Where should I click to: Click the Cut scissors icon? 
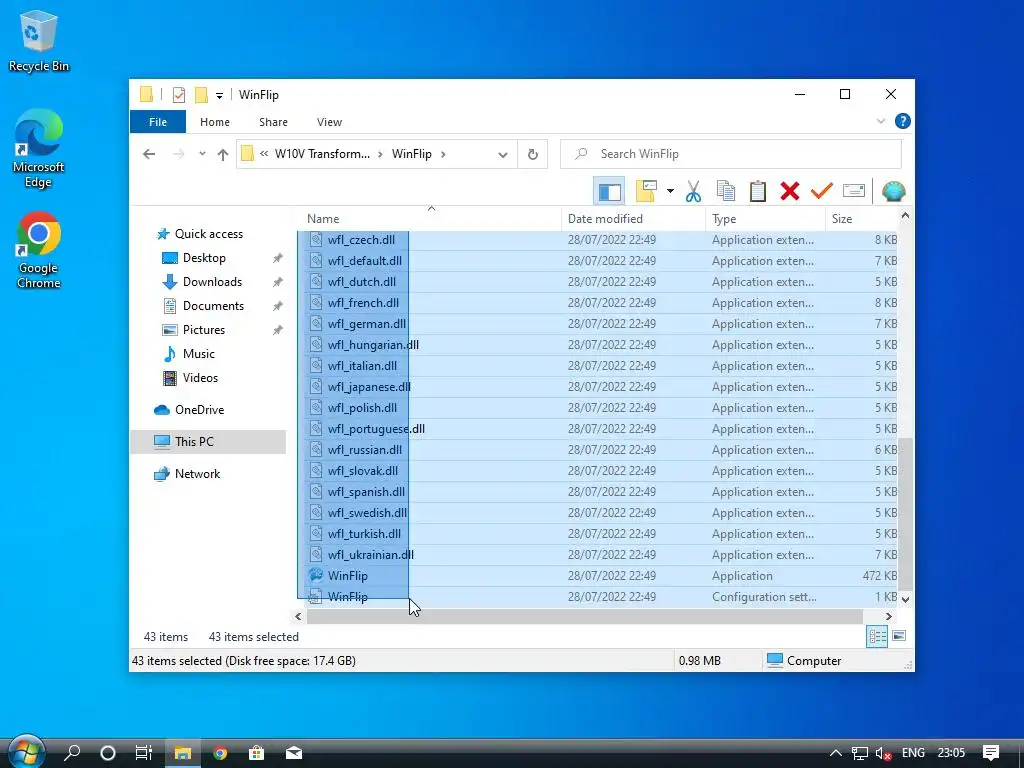point(694,191)
